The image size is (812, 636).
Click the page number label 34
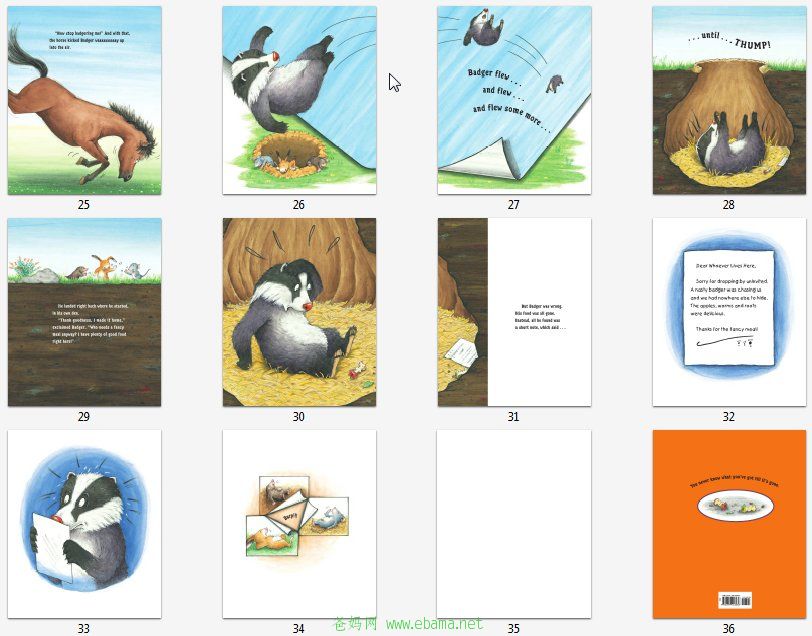point(299,628)
